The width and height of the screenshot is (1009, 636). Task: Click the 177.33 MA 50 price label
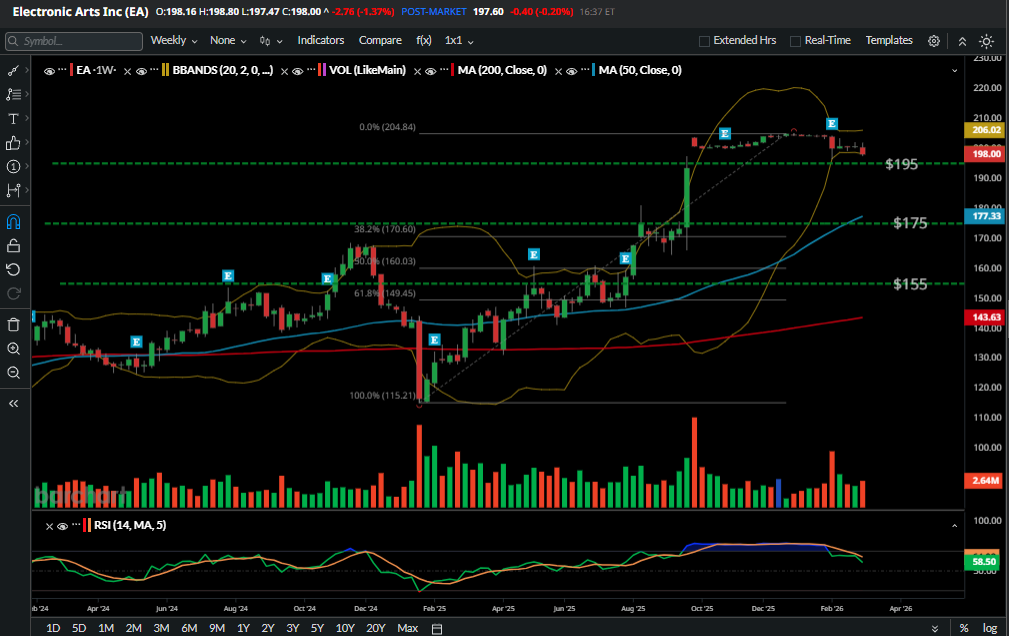pyautogui.click(x=983, y=216)
